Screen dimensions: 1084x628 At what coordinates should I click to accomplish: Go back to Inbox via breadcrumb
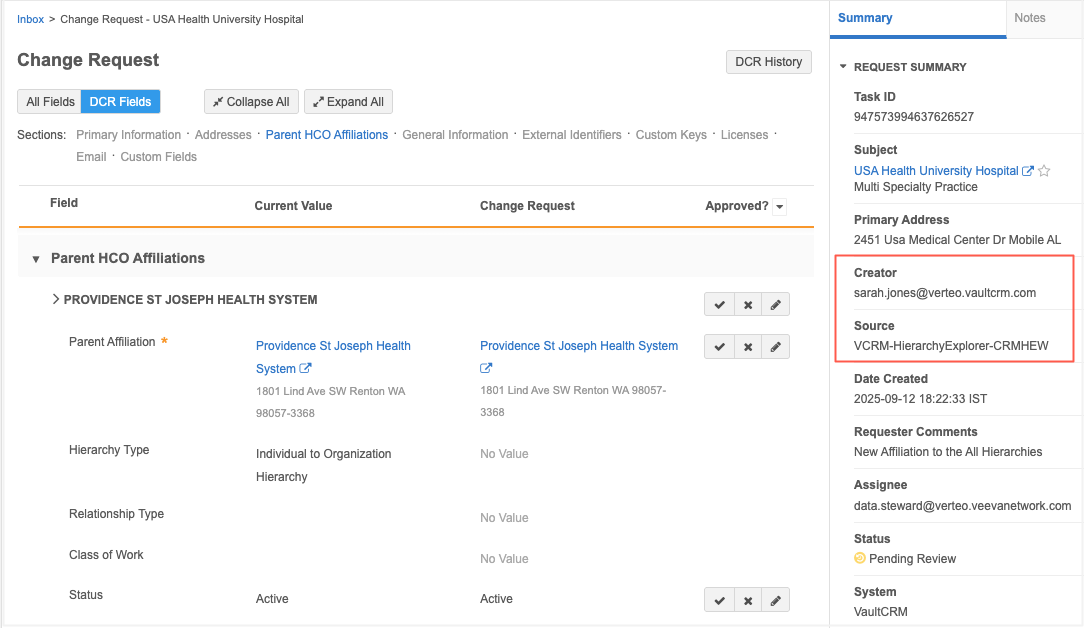pyautogui.click(x=30, y=19)
